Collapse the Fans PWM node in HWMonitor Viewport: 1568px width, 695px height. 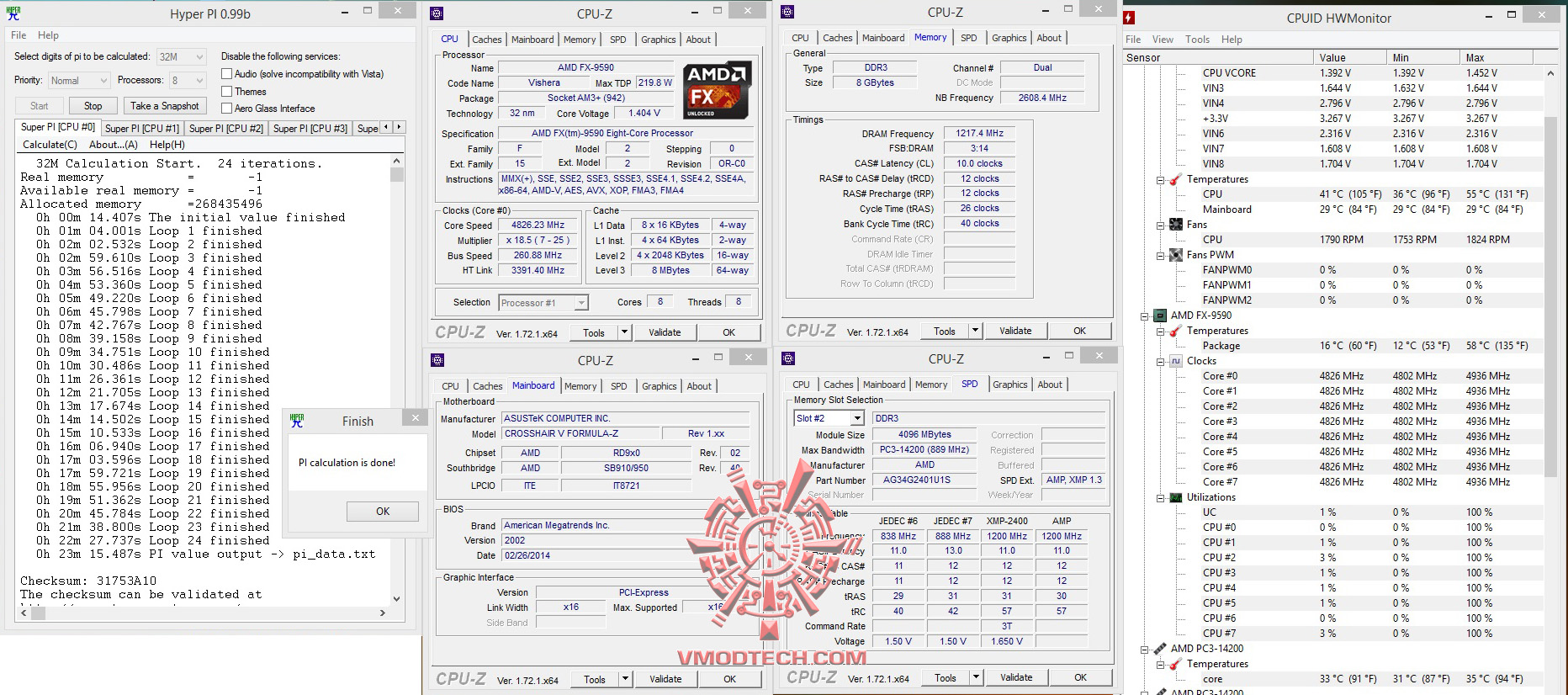tap(1160, 256)
